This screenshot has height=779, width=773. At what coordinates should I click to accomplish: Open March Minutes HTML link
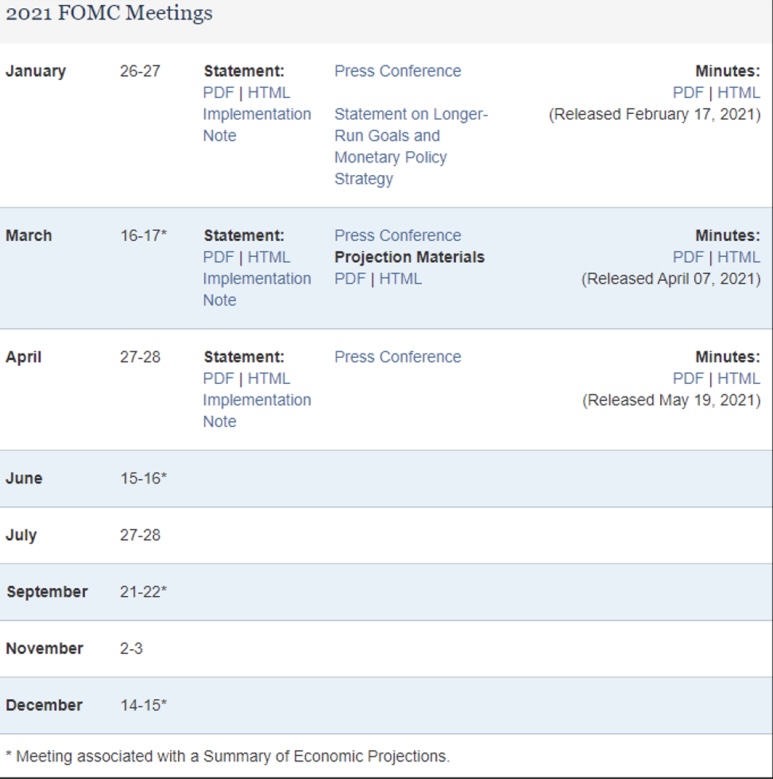[739, 257]
